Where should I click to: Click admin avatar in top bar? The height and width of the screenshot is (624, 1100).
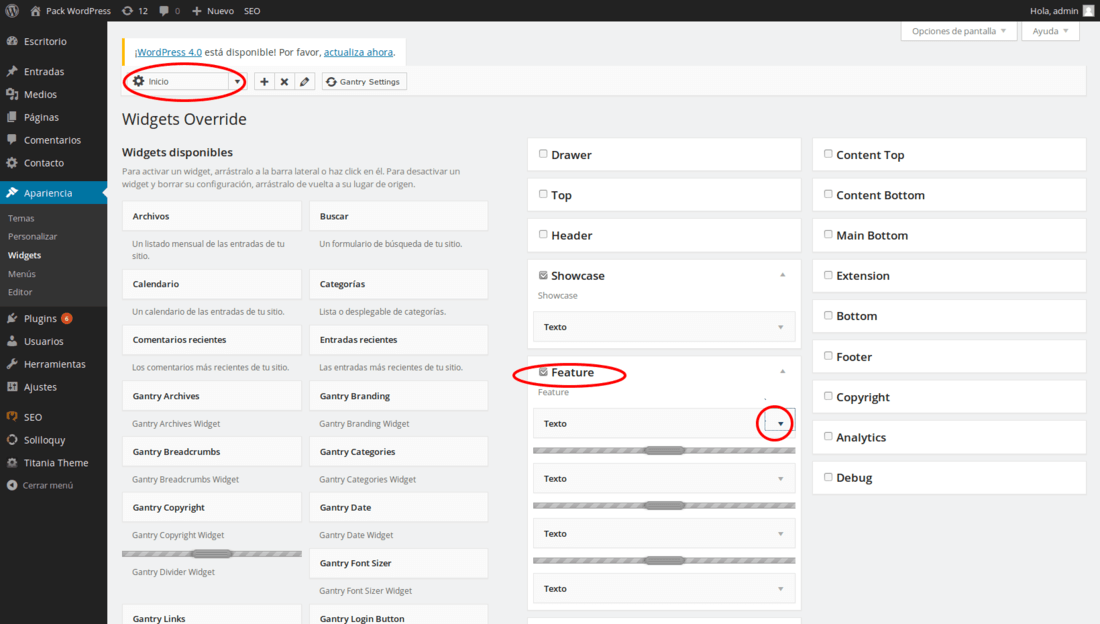(1088, 11)
